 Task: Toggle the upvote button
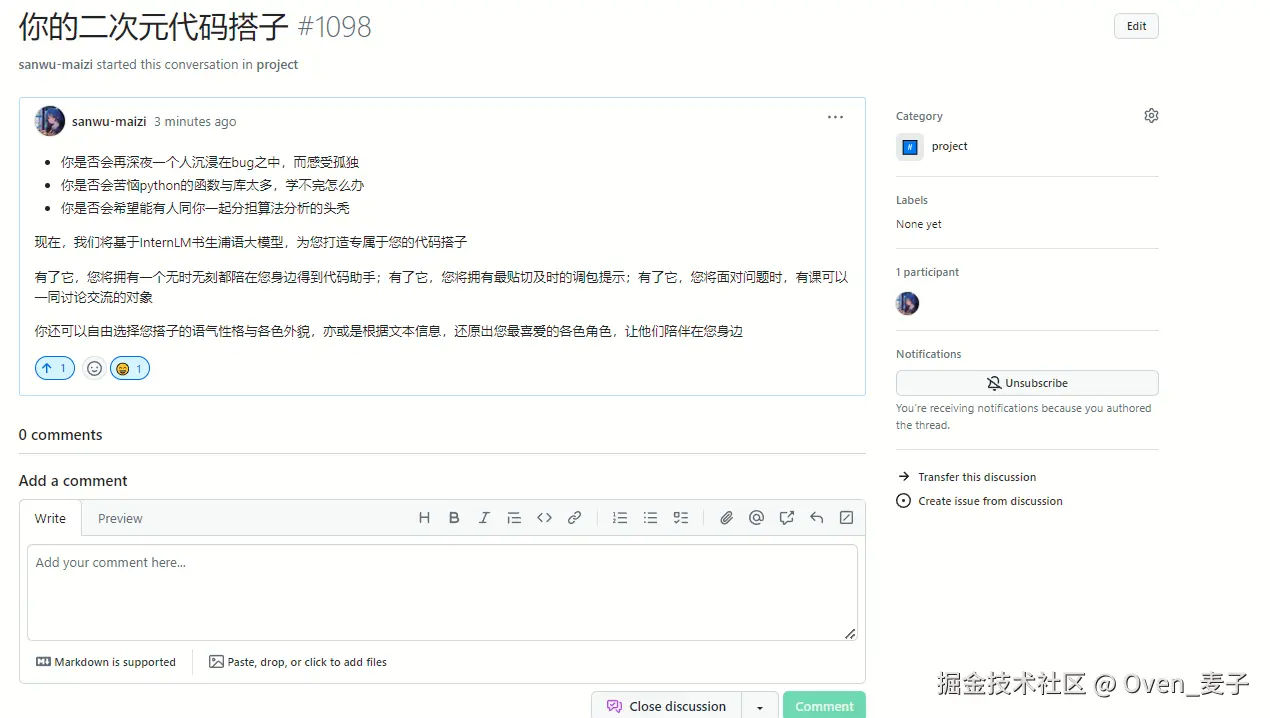point(55,369)
